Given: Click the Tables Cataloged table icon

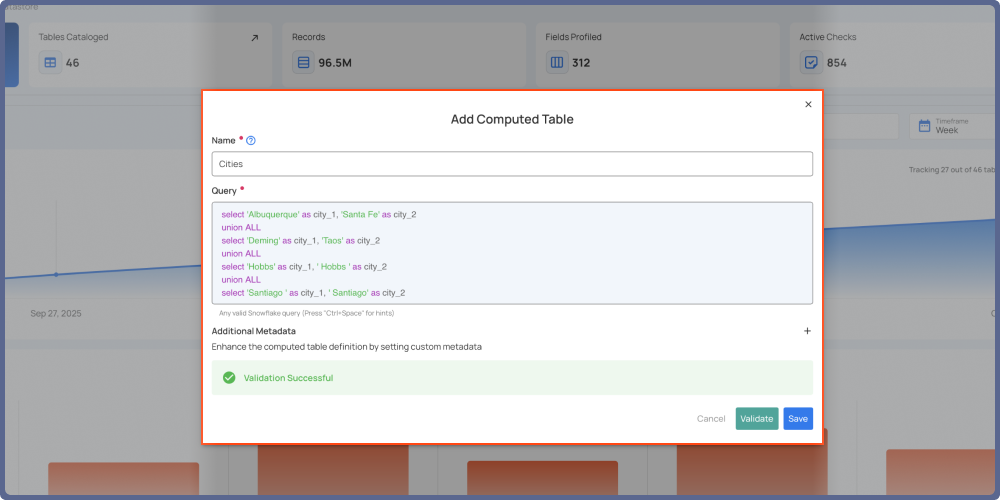Looking at the screenshot, I should (50, 62).
